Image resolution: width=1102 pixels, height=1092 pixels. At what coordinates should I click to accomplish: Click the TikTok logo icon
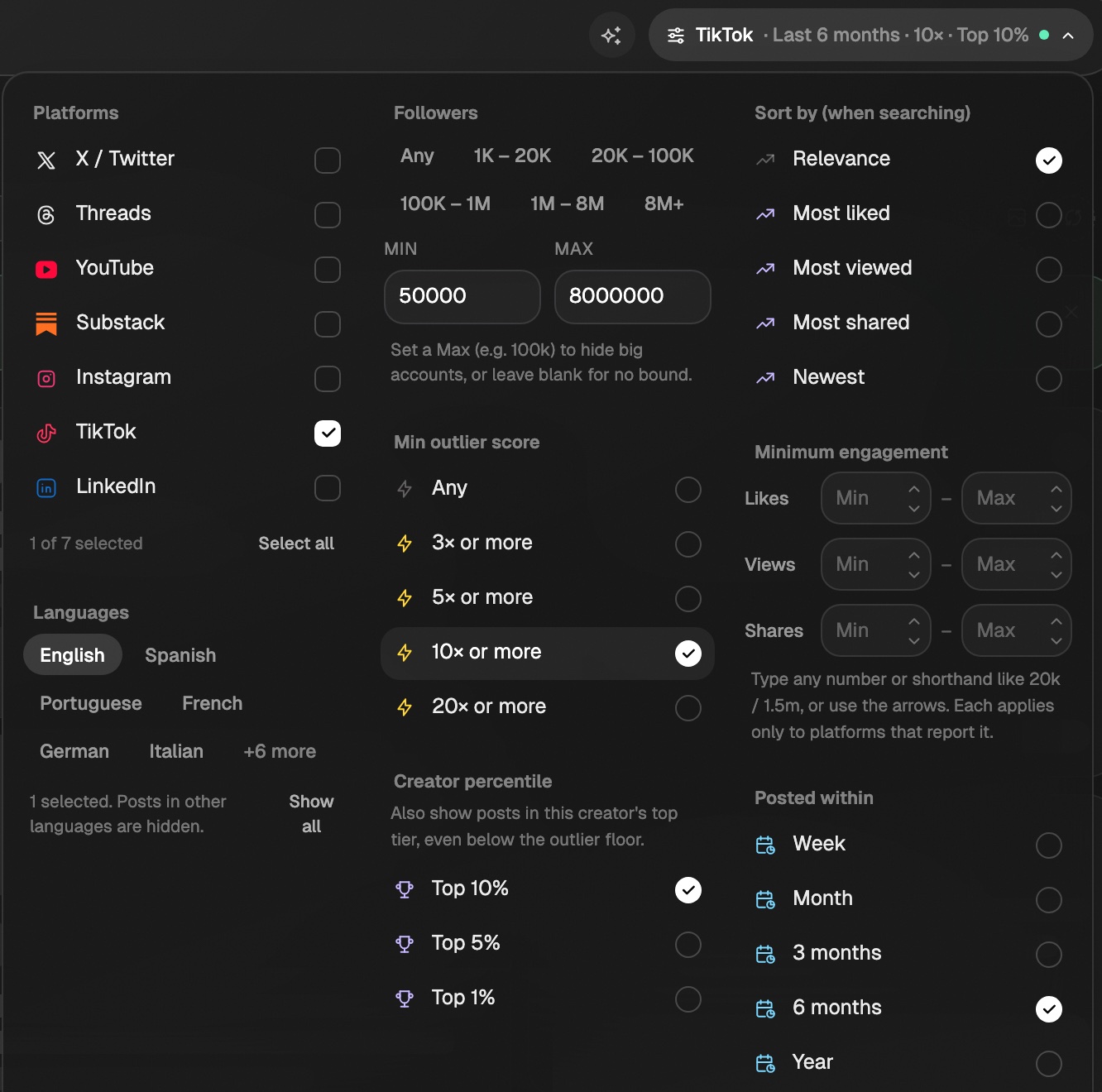(x=46, y=433)
